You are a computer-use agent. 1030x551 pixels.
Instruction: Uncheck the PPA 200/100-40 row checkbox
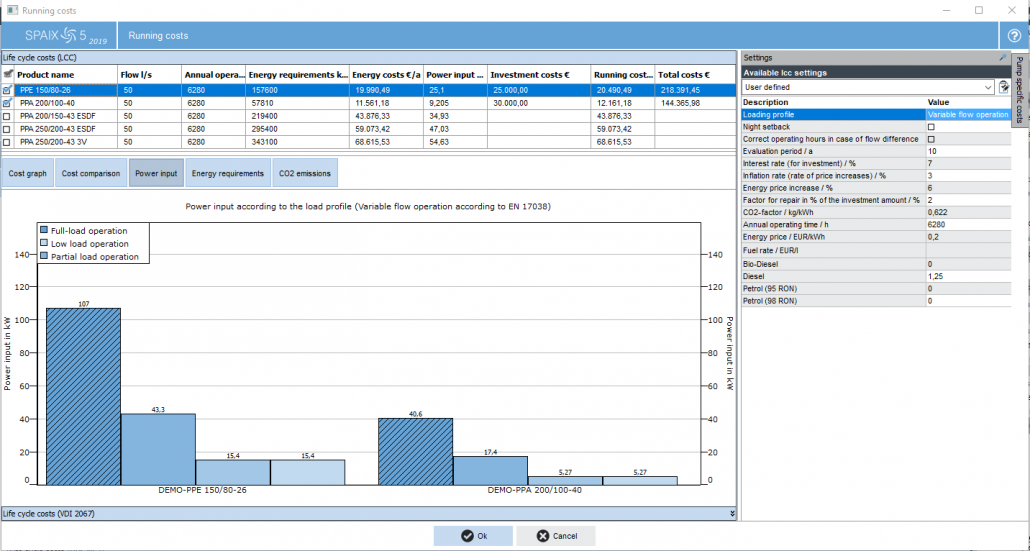7,103
